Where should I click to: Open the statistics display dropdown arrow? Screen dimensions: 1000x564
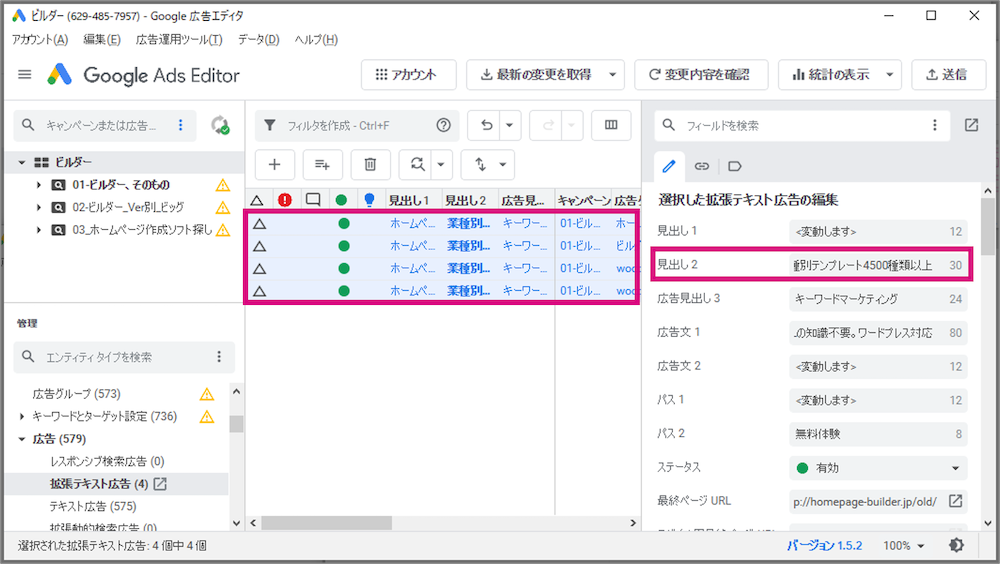[890, 75]
